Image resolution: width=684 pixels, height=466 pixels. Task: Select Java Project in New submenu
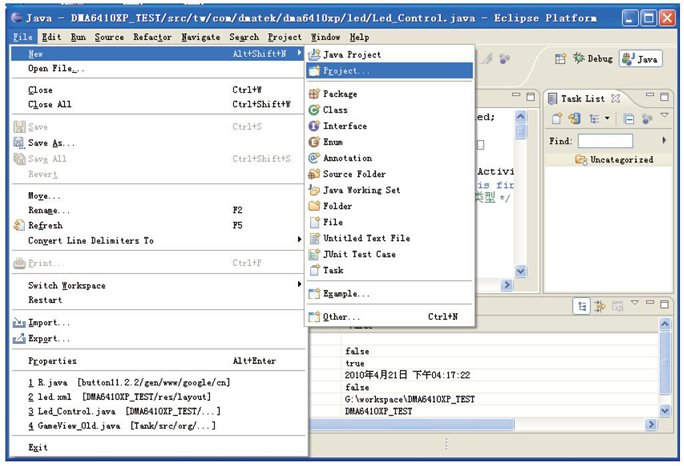(x=389, y=55)
